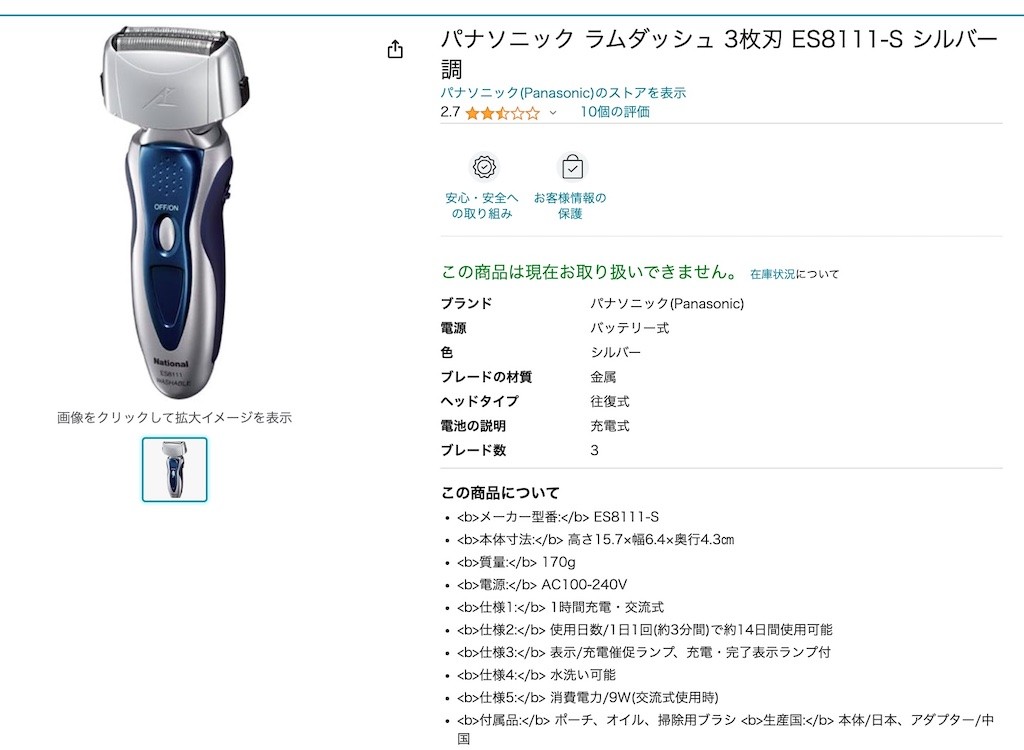This screenshot has height=750, width=1024.
Task: Click 安心・安全への取り組み text link
Action: pos(482,206)
